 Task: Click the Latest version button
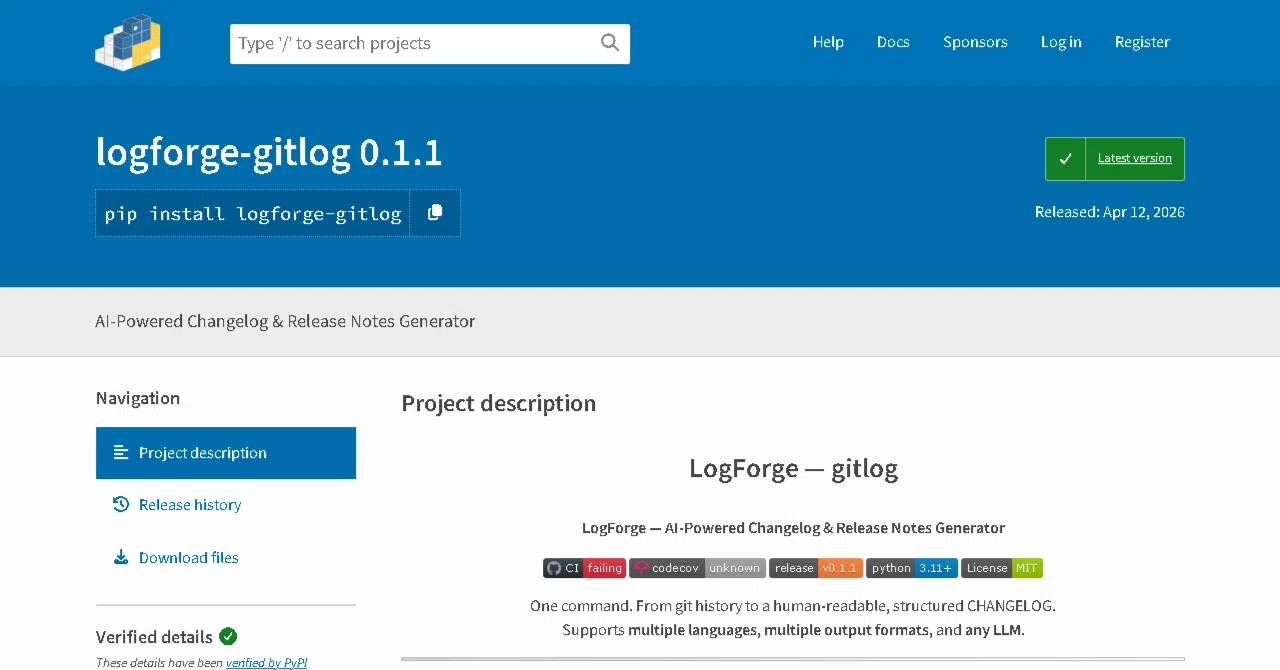tap(1115, 159)
